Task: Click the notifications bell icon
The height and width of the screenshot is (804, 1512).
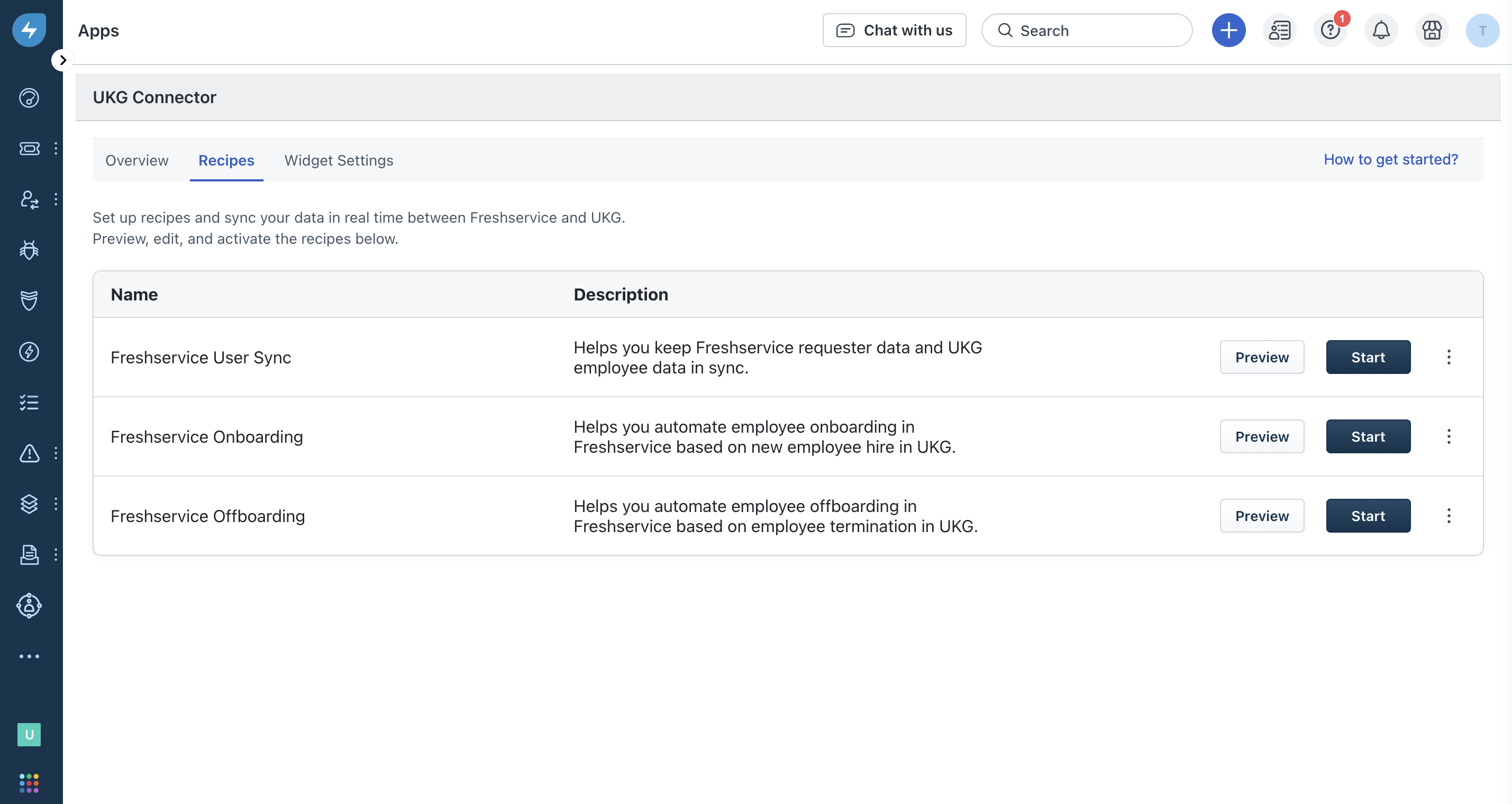Action: 1380,31
